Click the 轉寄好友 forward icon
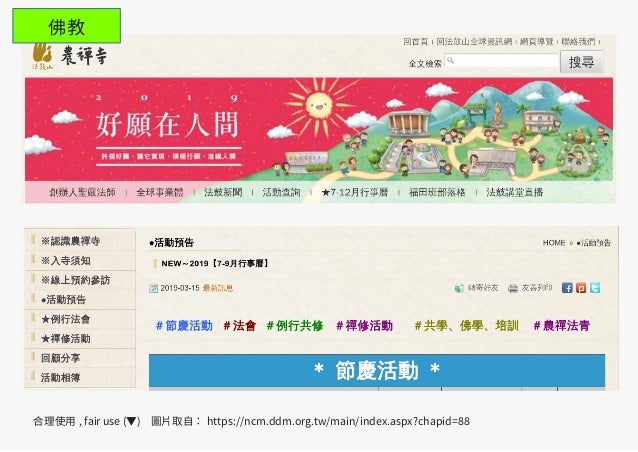The width and height of the screenshot is (638, 452). pos(459,288)
